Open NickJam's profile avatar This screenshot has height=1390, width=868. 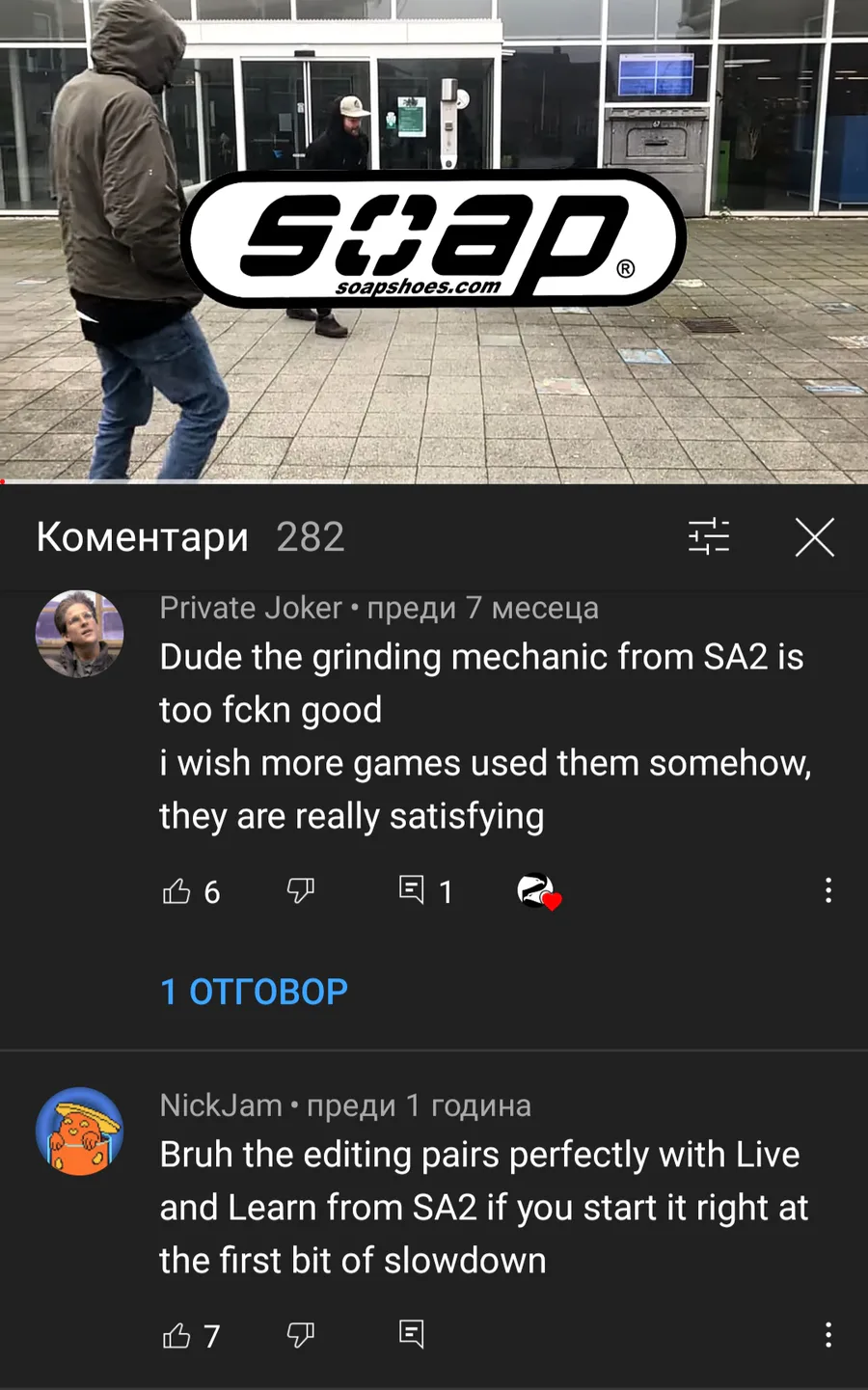(79, 1131)
